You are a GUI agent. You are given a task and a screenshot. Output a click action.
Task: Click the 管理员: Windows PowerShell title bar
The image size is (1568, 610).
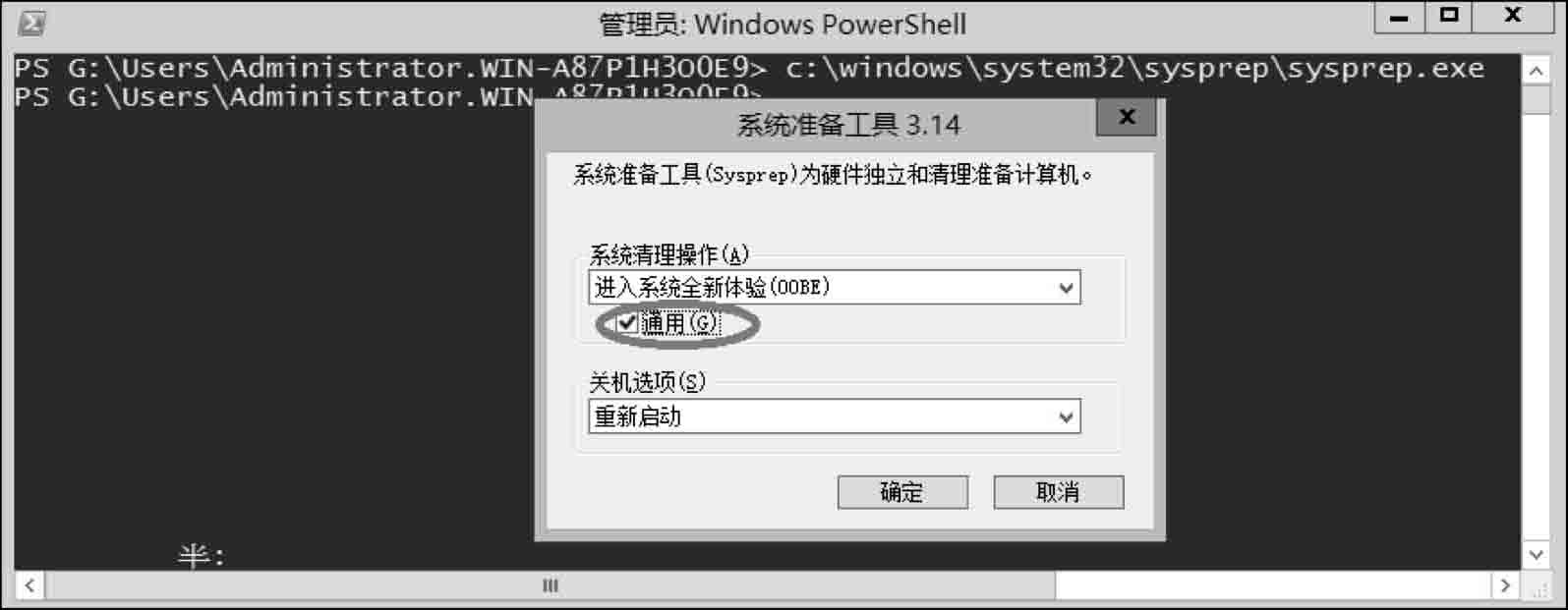pos(783,24)
